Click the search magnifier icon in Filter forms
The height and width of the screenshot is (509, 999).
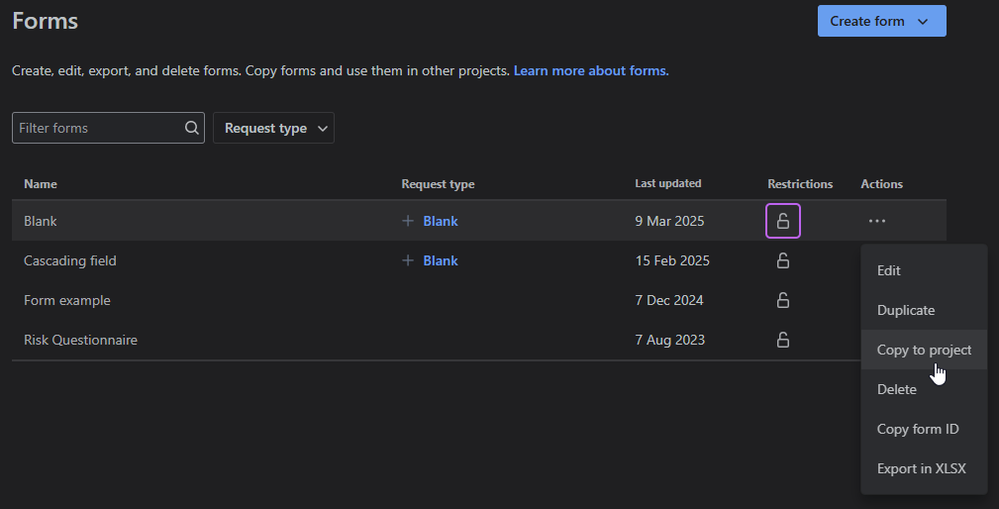(192, 128)
